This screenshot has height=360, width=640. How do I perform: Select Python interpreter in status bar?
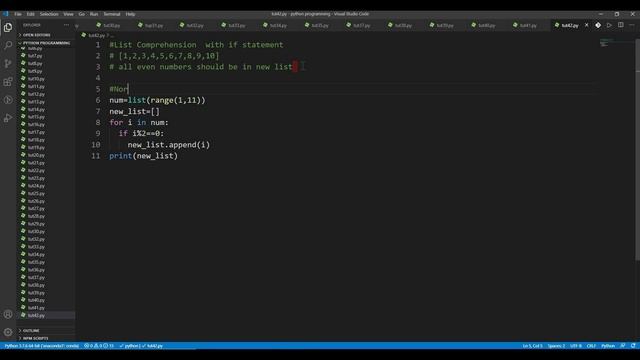click(42, 346)
